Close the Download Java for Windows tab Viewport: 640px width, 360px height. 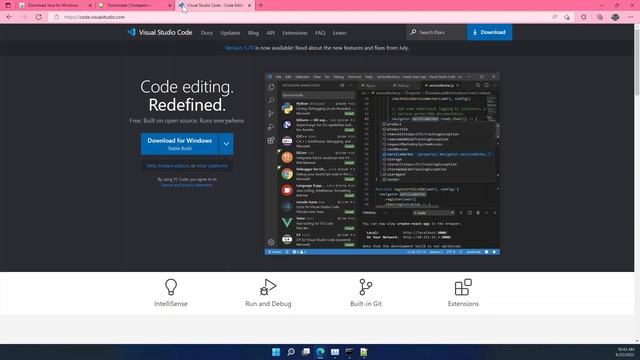(x=90, y=5)
